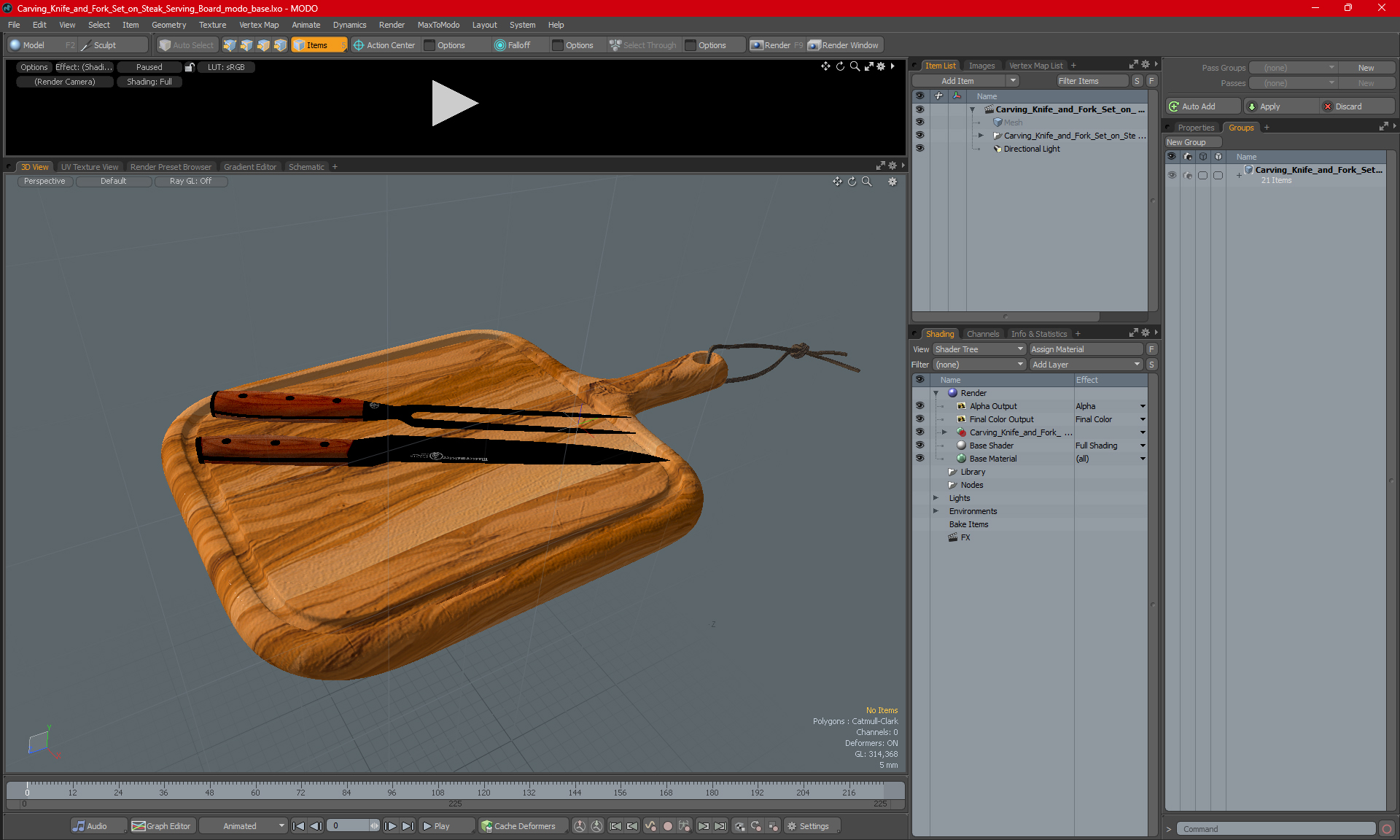Step to previous frame button
Image resolution: width=1400 pixels, height=840 pixels.
316,826
